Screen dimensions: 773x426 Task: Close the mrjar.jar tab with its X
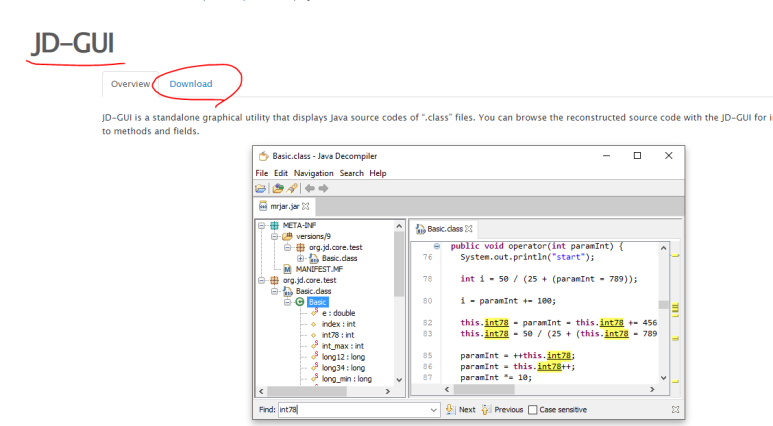(x=306, y=206)
